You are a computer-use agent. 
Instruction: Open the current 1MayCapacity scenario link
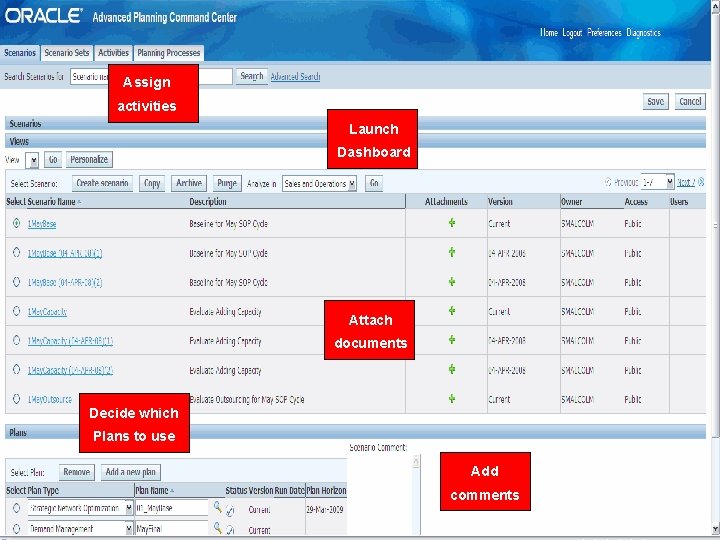pyautogui.click(x=47, y=311)
